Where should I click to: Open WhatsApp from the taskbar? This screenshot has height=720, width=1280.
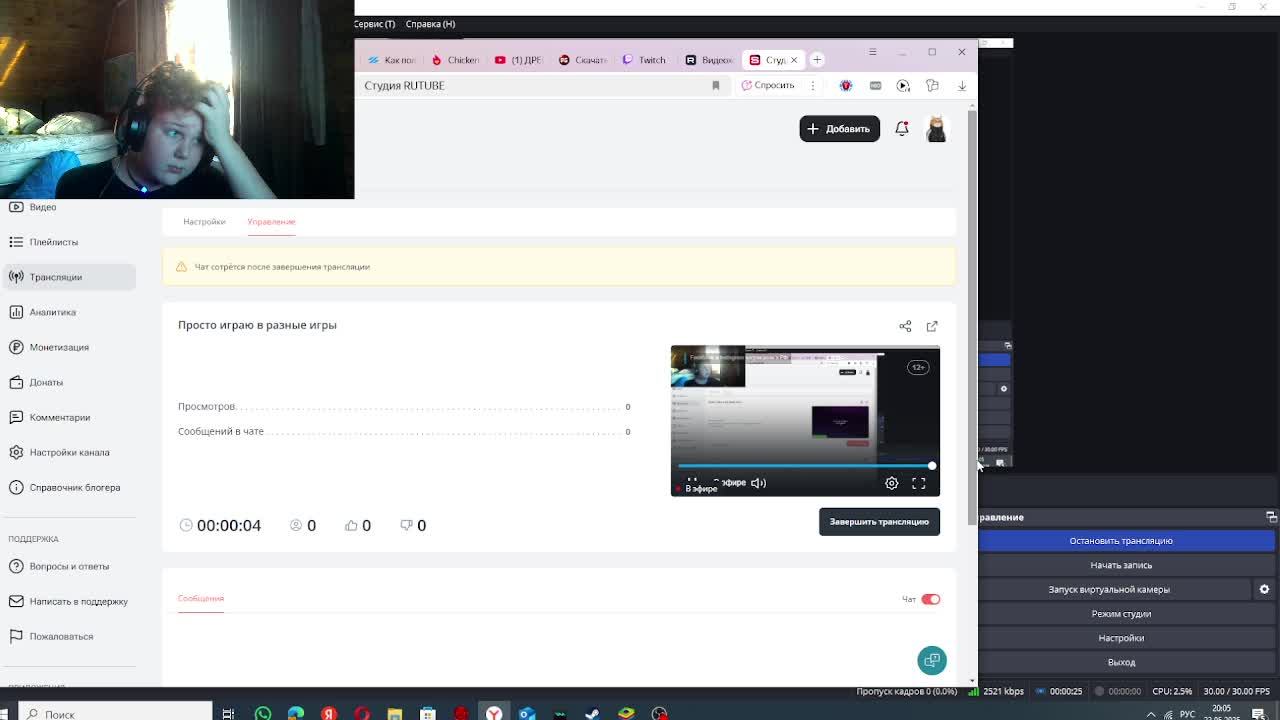click(263, 713)
